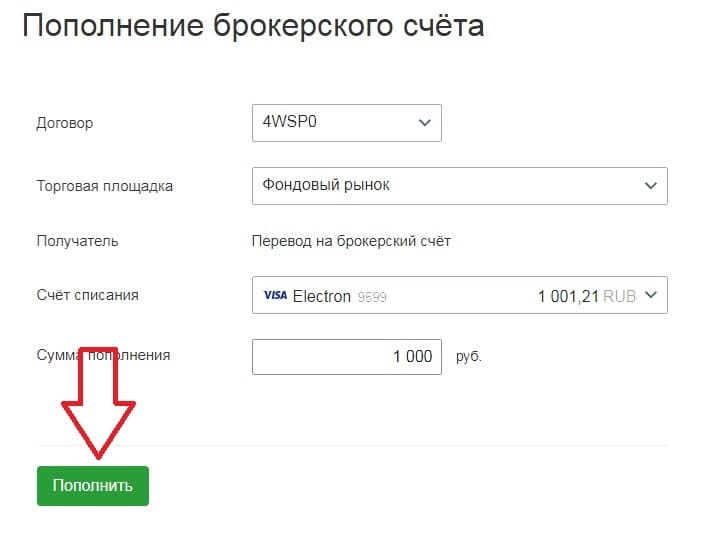
Task: Click the руб. currency label
Action: coord(469,357)
